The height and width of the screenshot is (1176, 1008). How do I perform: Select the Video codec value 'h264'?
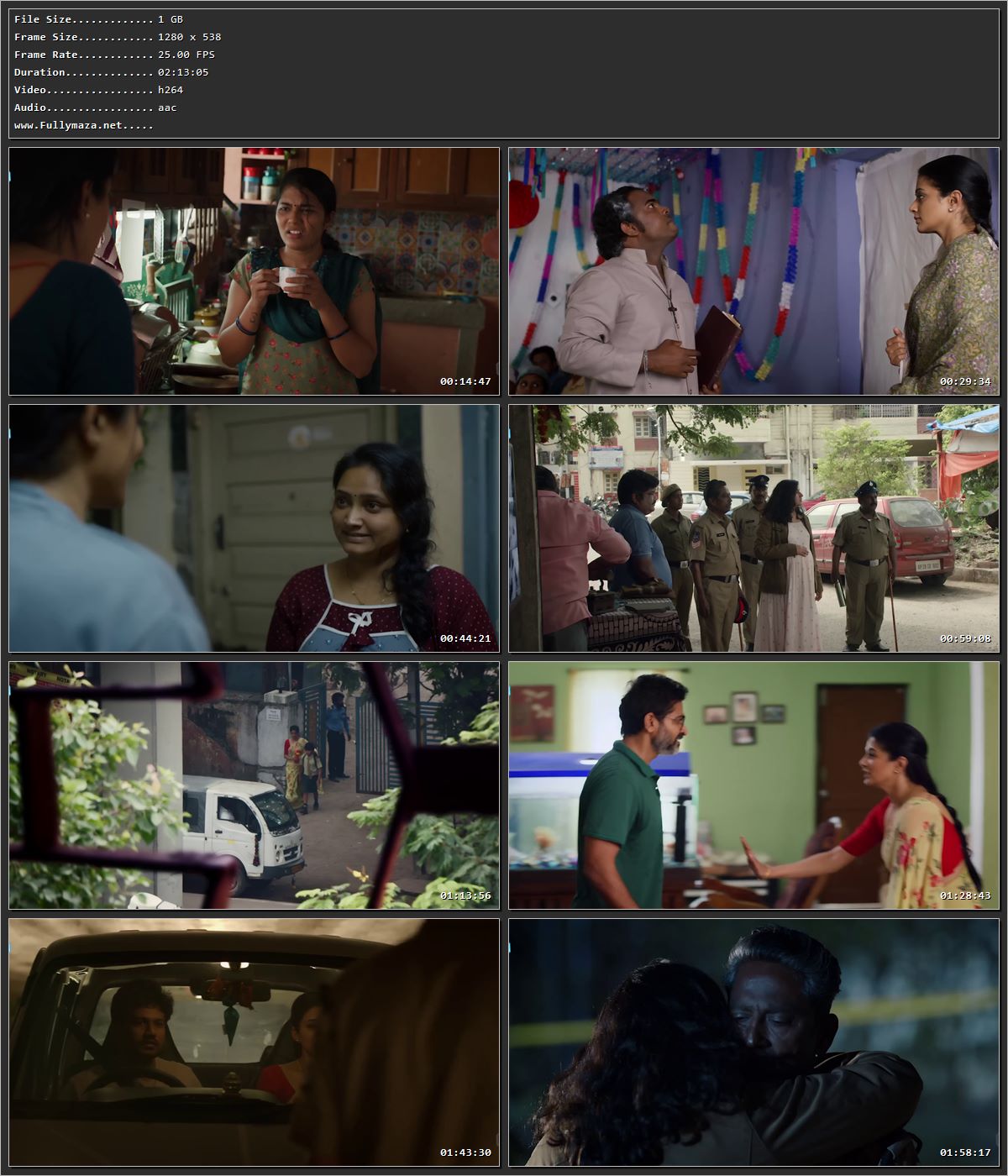171,90
